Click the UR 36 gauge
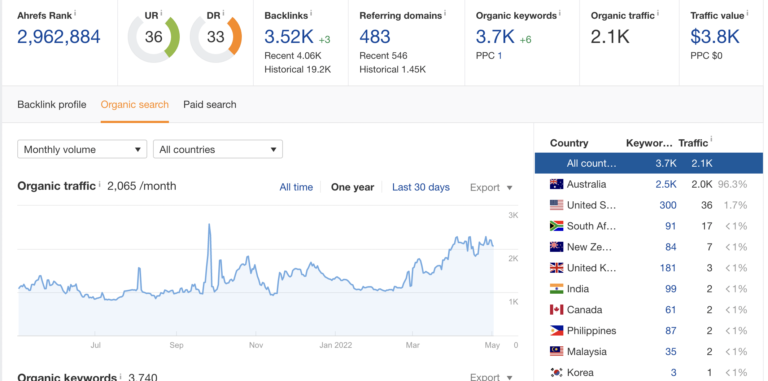This screenshot has width=768, height=381. 153,37
